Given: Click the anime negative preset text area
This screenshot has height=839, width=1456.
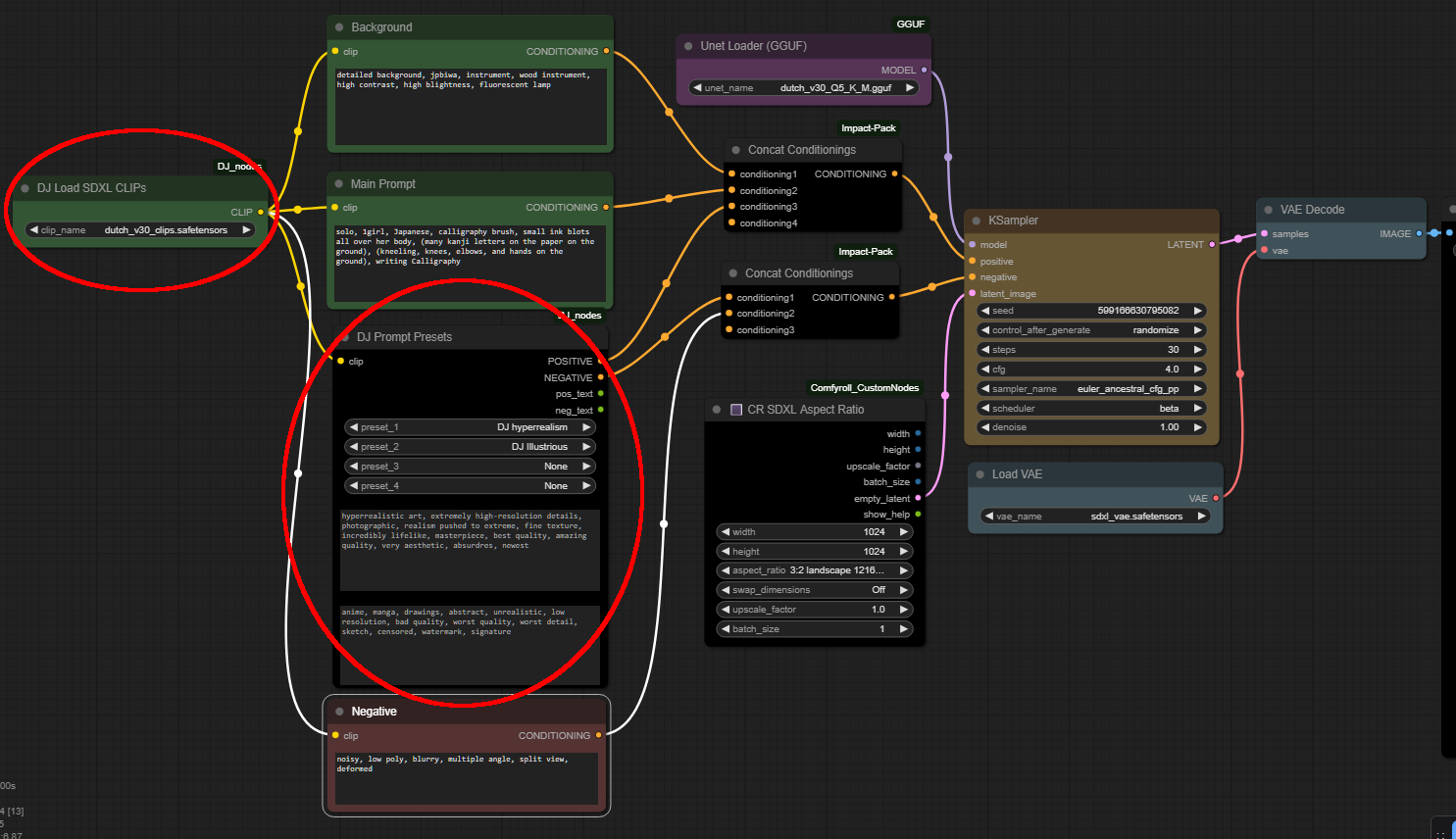Looking at the screenshot, I should point(470,644).
